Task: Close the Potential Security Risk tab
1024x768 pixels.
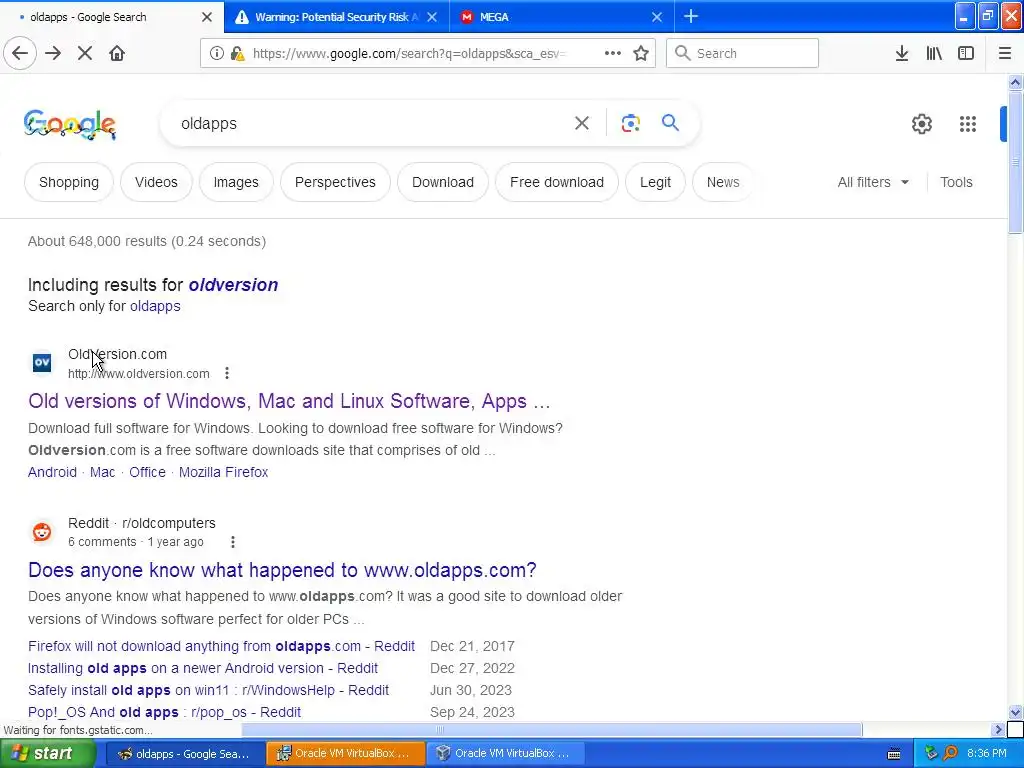Action: [432, 17]
